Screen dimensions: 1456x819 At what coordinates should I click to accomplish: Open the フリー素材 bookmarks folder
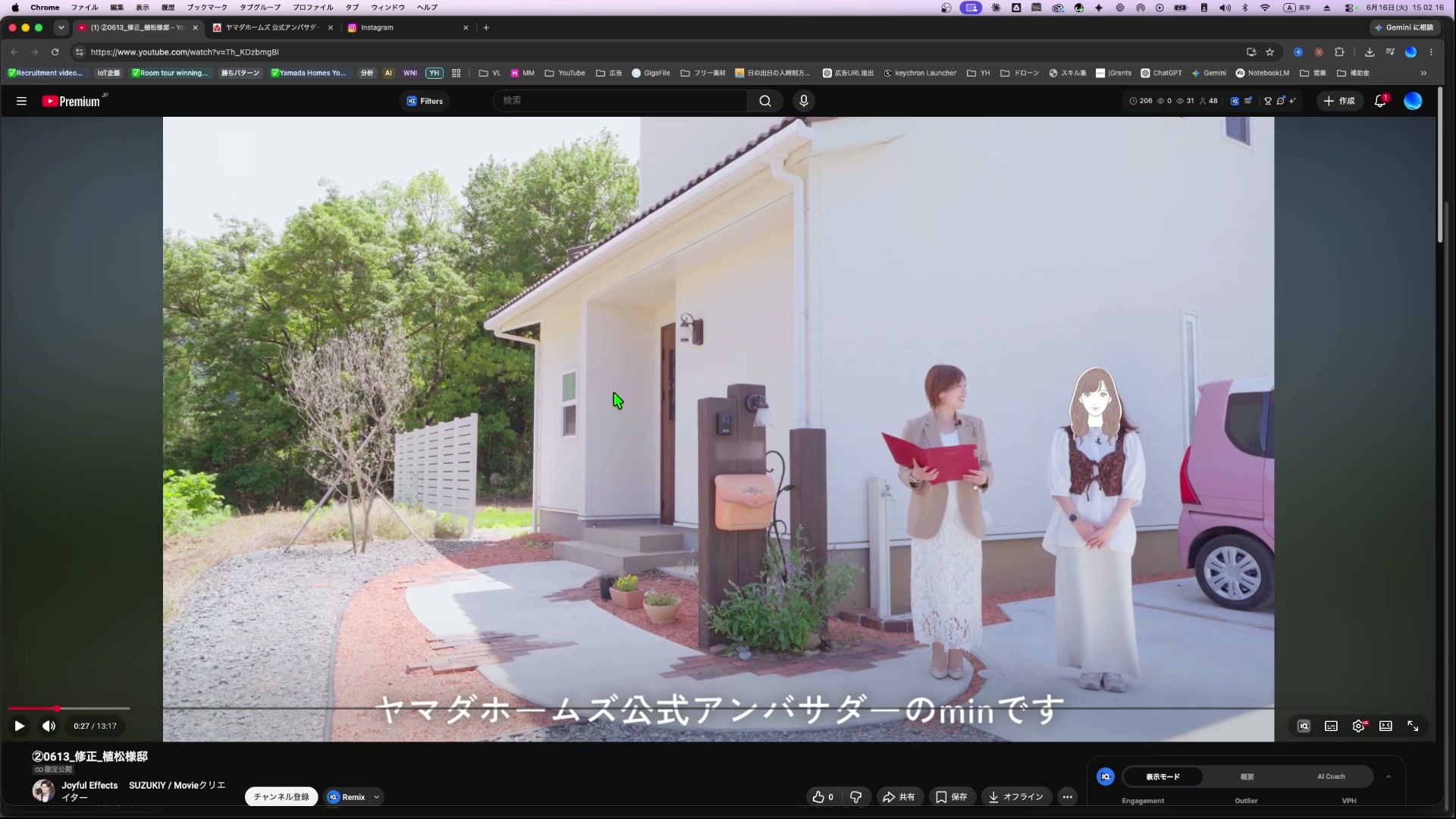click(x=703, y=73)
